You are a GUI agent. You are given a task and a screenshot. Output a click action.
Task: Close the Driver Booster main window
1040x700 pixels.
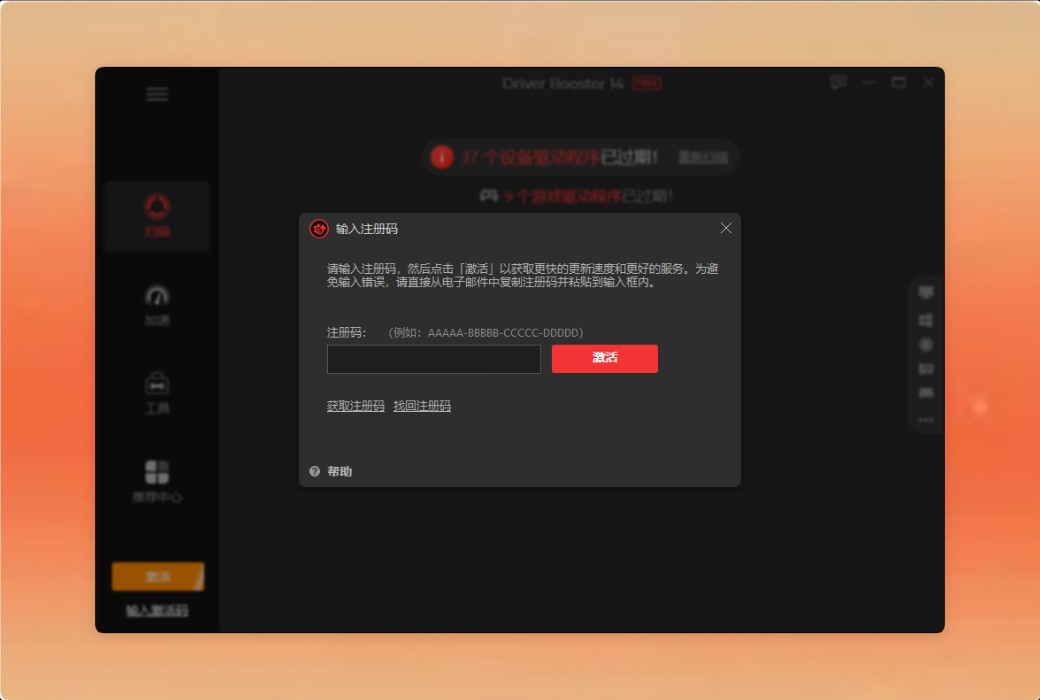tap(929, 82)
